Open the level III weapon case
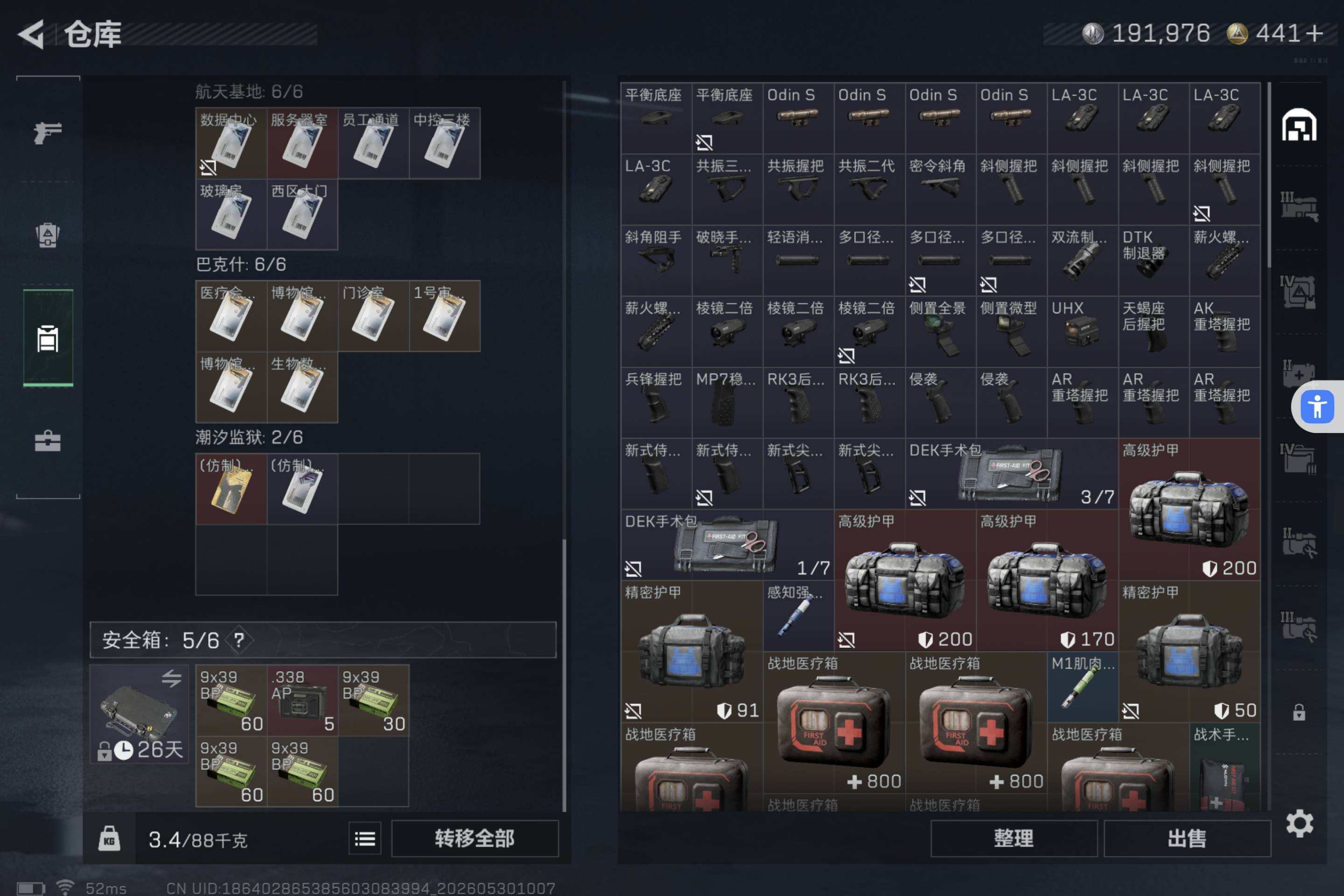 click(1299, 207)
